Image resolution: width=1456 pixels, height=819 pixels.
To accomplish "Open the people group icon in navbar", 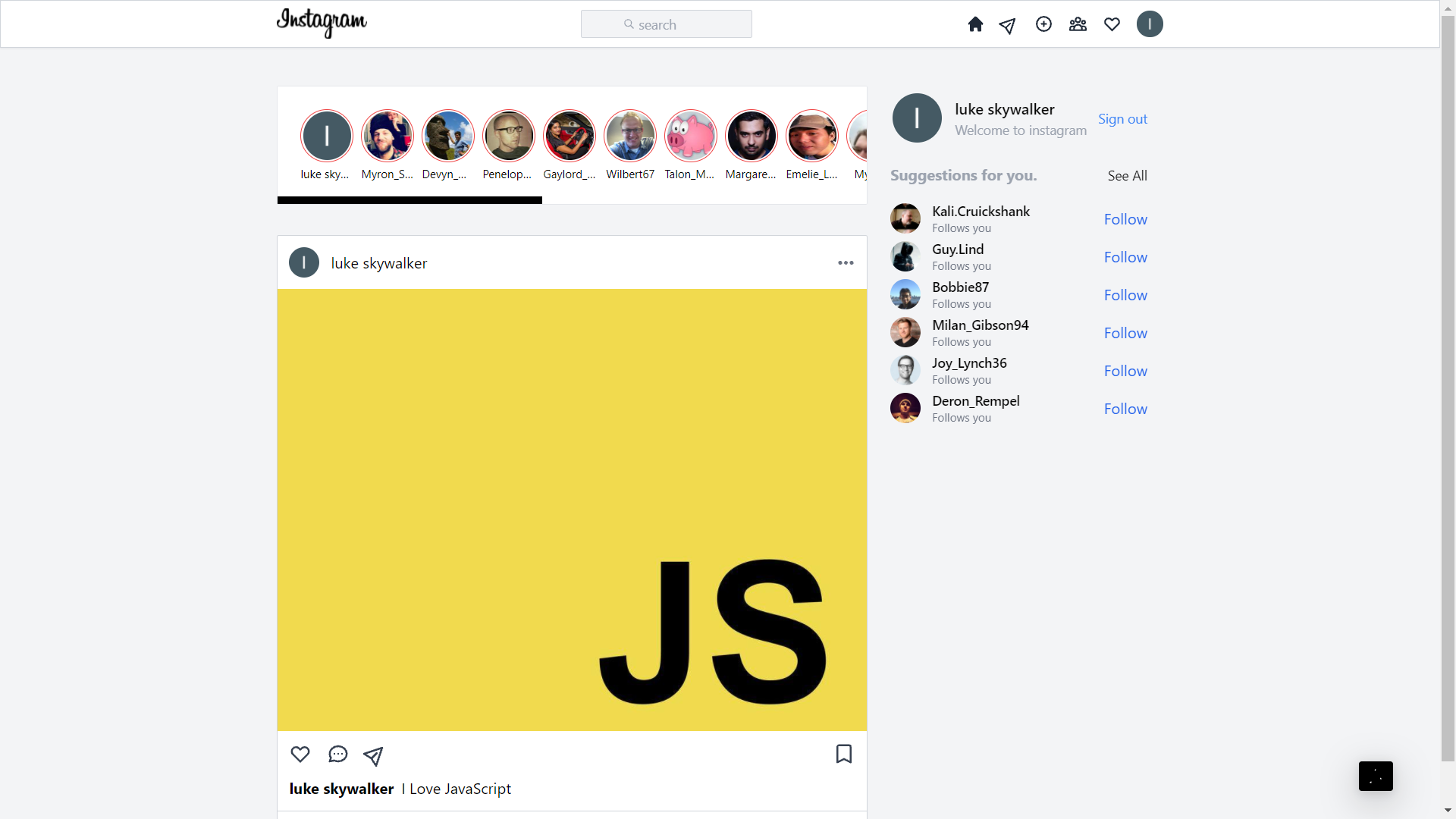I will pos(1078,24).
